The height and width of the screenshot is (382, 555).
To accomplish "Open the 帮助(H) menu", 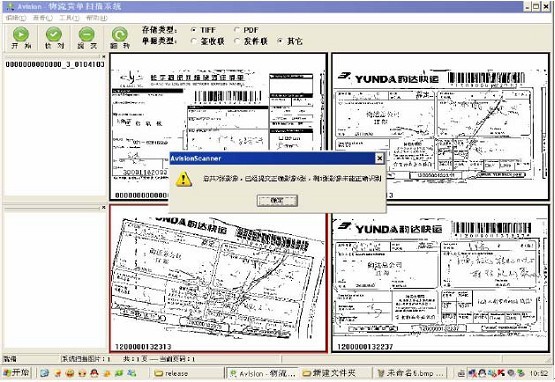I will click(x=96, y=18).
